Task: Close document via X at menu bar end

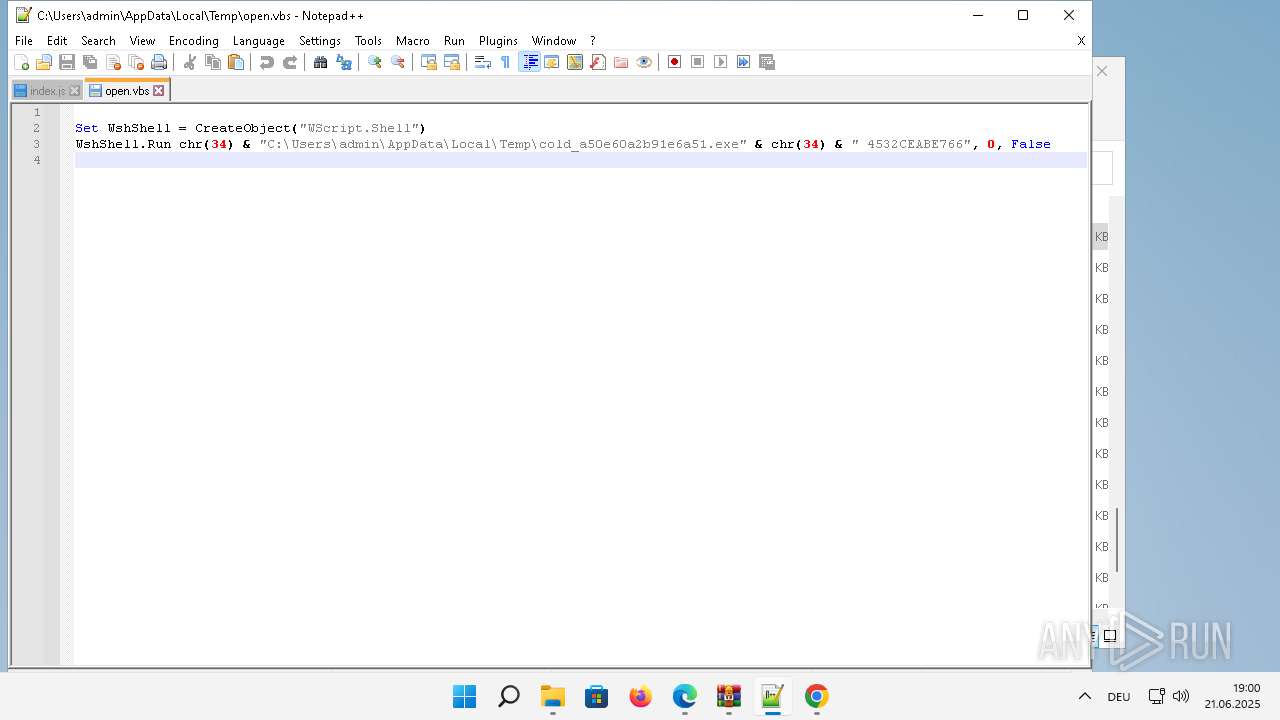Action: click(1081, 41)
